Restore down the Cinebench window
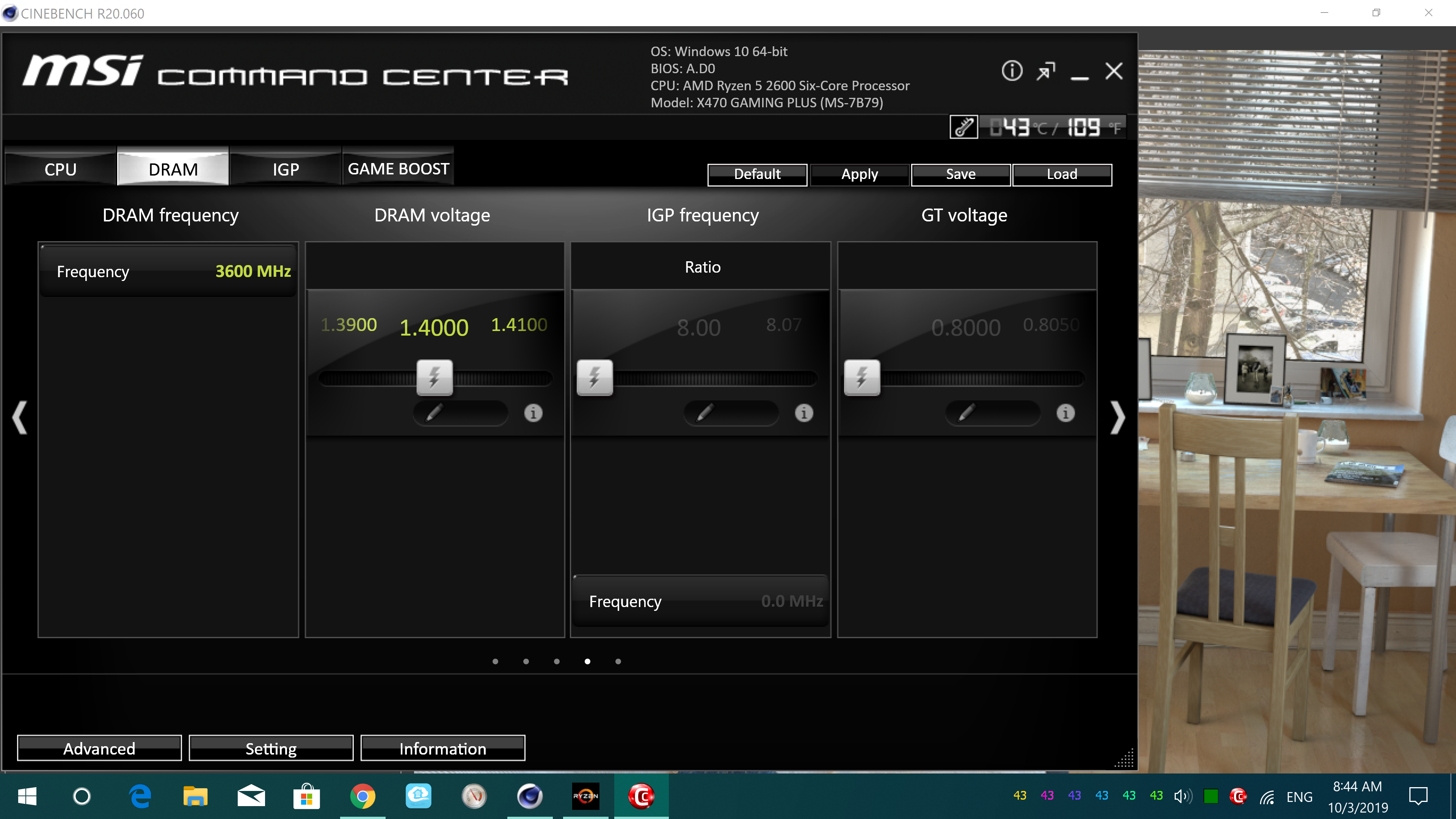This screenshot has height=819, width=1456. tap(1376, 13)
